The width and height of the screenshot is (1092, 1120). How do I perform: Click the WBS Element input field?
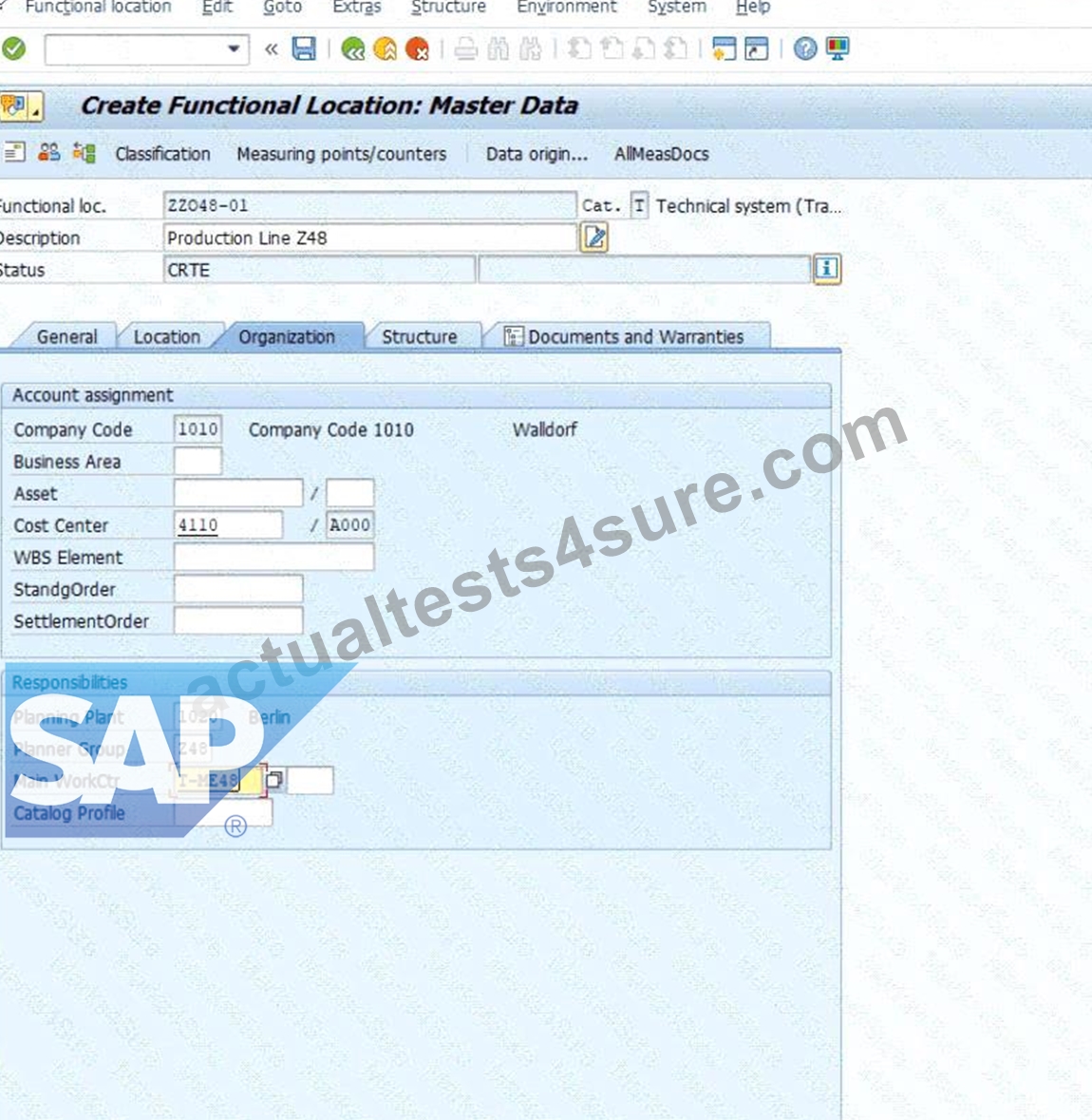(x=273, y=557)
